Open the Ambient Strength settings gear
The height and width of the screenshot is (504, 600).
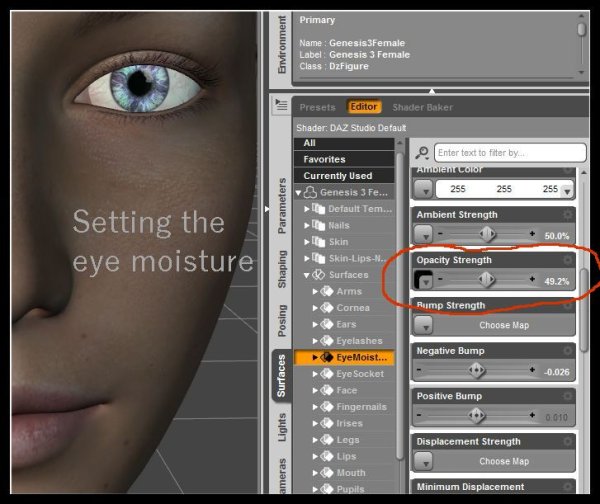point(568,215)
